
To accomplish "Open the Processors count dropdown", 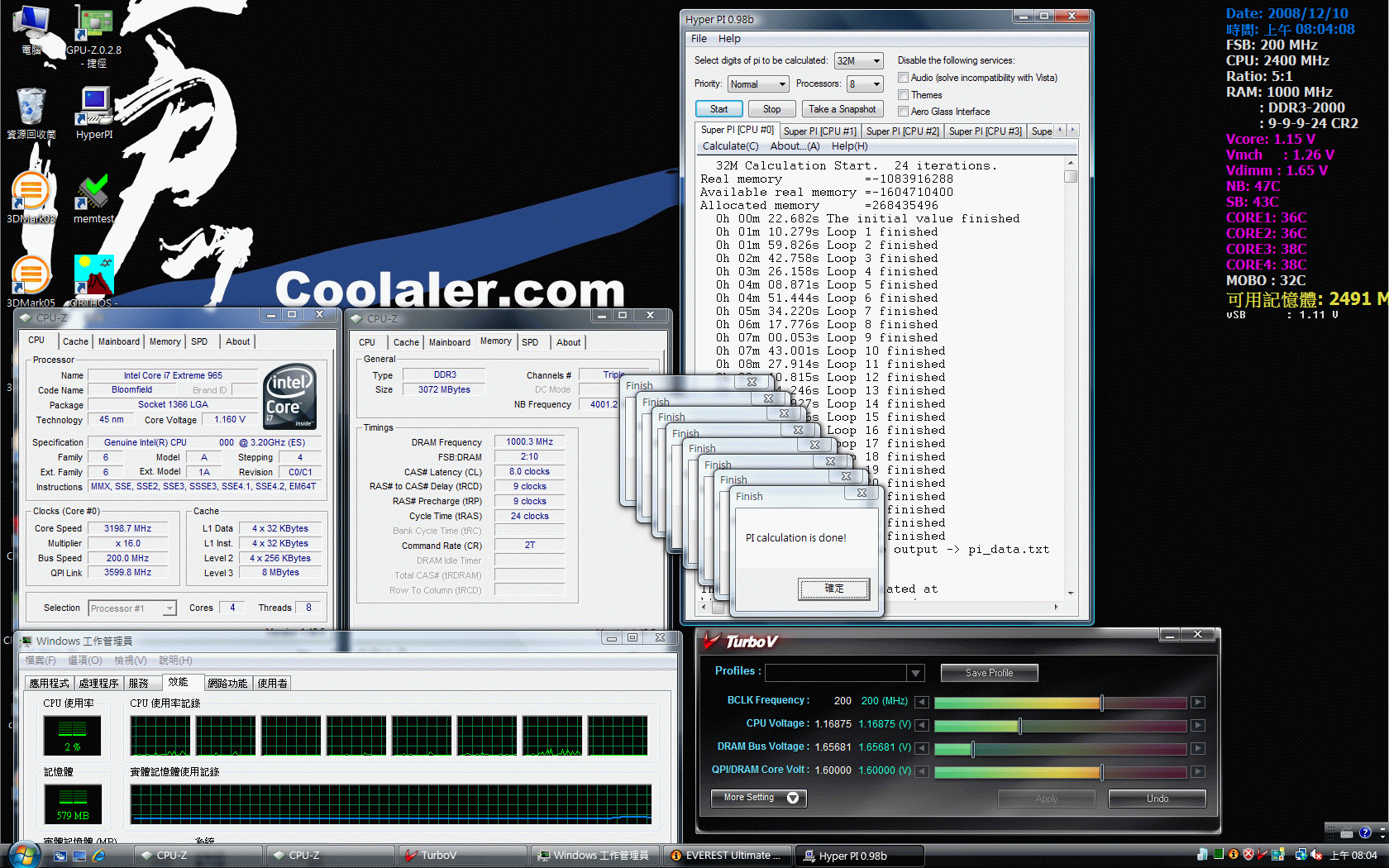I will point(865,84).
